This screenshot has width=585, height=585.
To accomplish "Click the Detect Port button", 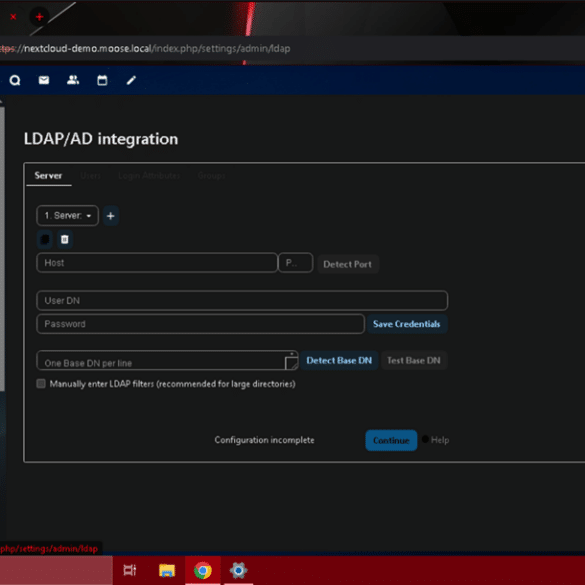I will pyautogui.click(x=348, y=264).
